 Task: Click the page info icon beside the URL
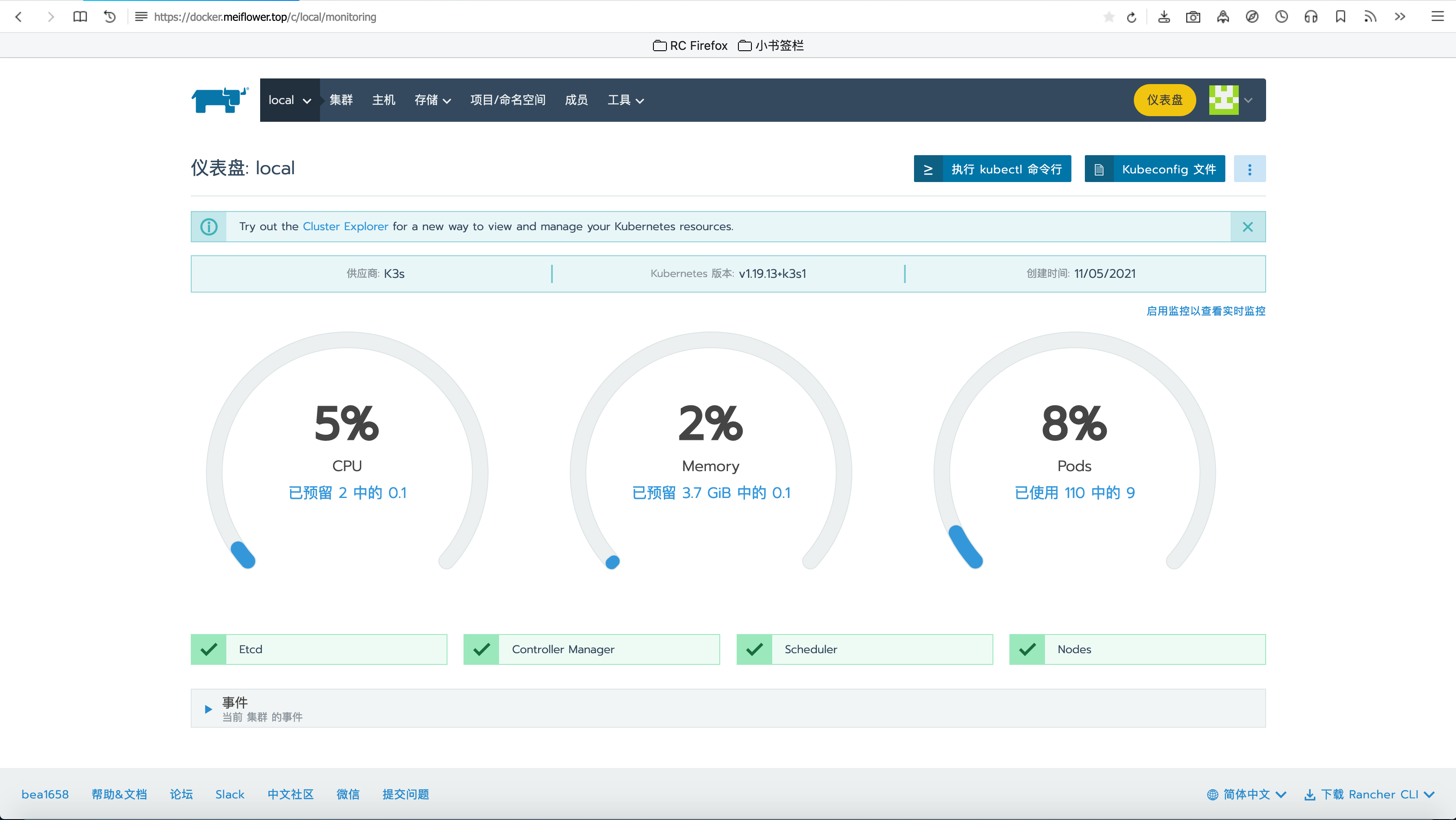[141, 17]
